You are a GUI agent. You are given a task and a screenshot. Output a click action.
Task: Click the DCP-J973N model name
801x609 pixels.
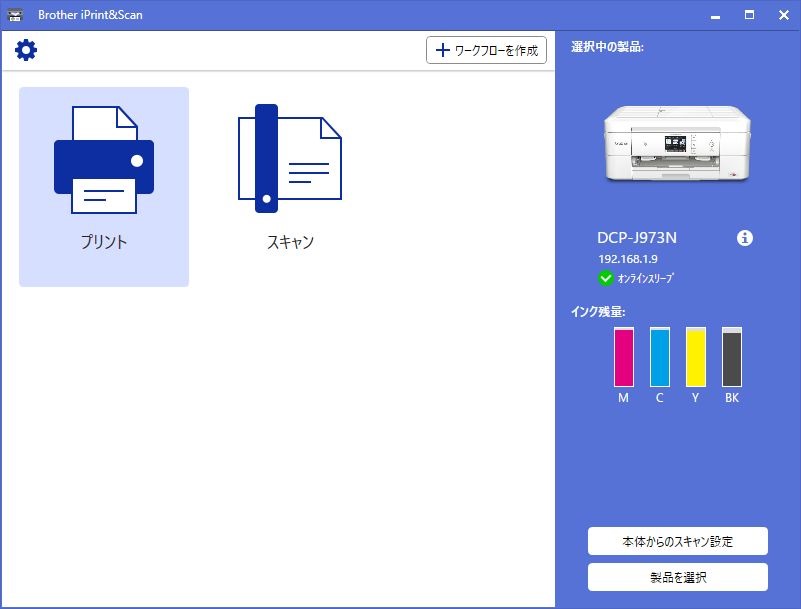[x=637, y=238]
